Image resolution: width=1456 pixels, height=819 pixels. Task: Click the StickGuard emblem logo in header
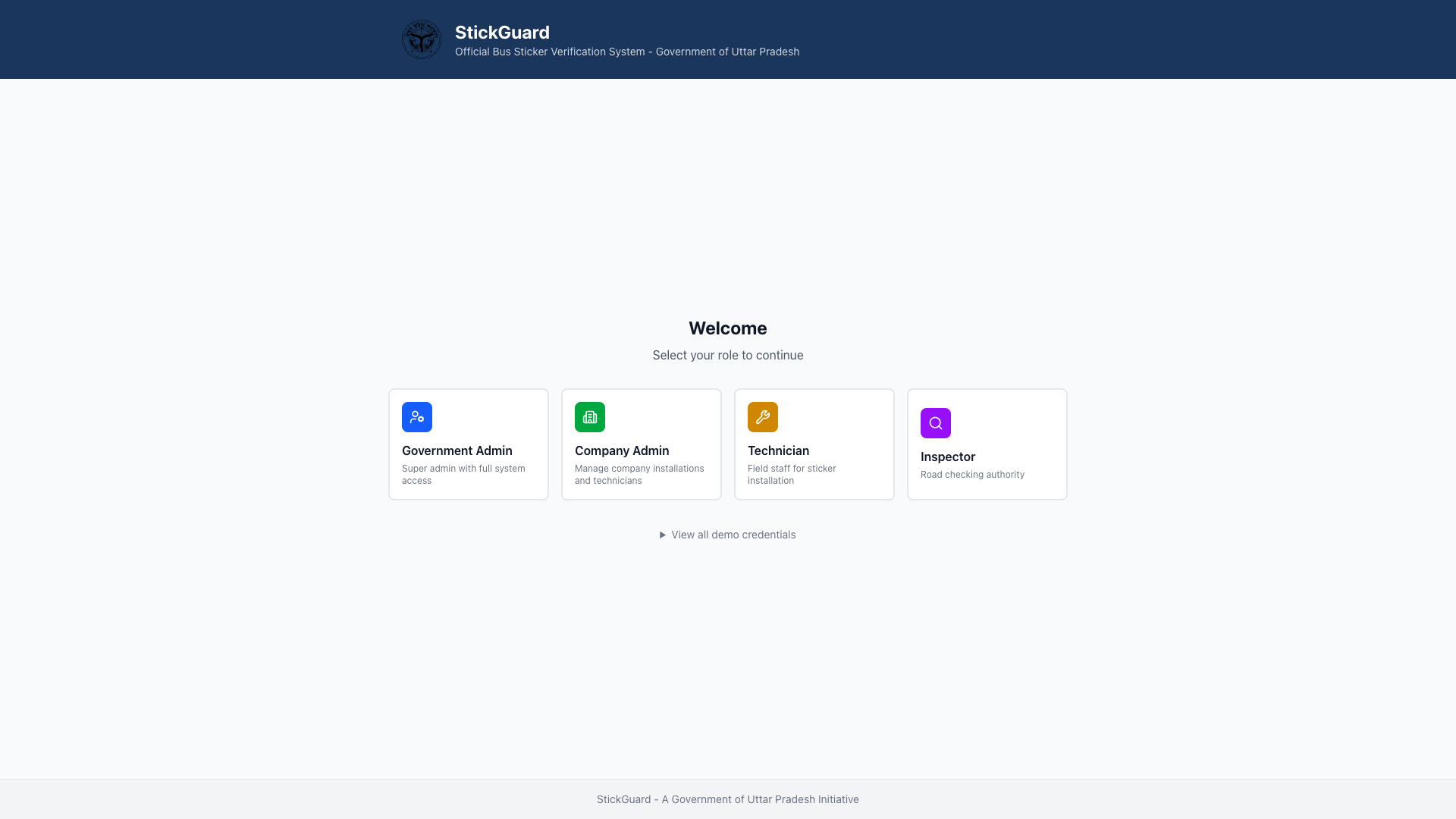[x=421, y=39]
